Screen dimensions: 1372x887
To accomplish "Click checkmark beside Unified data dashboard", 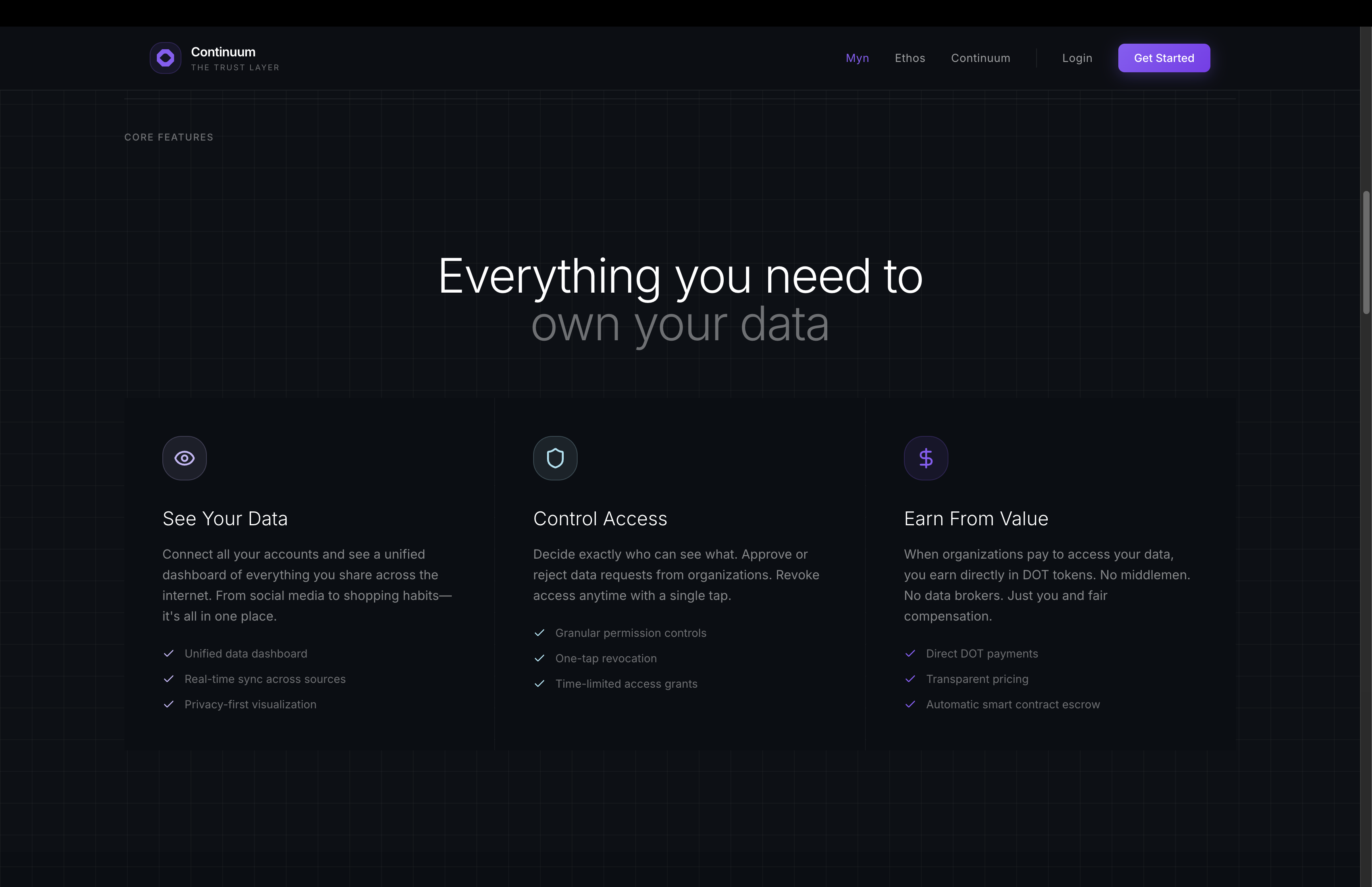I will (169, 653).
